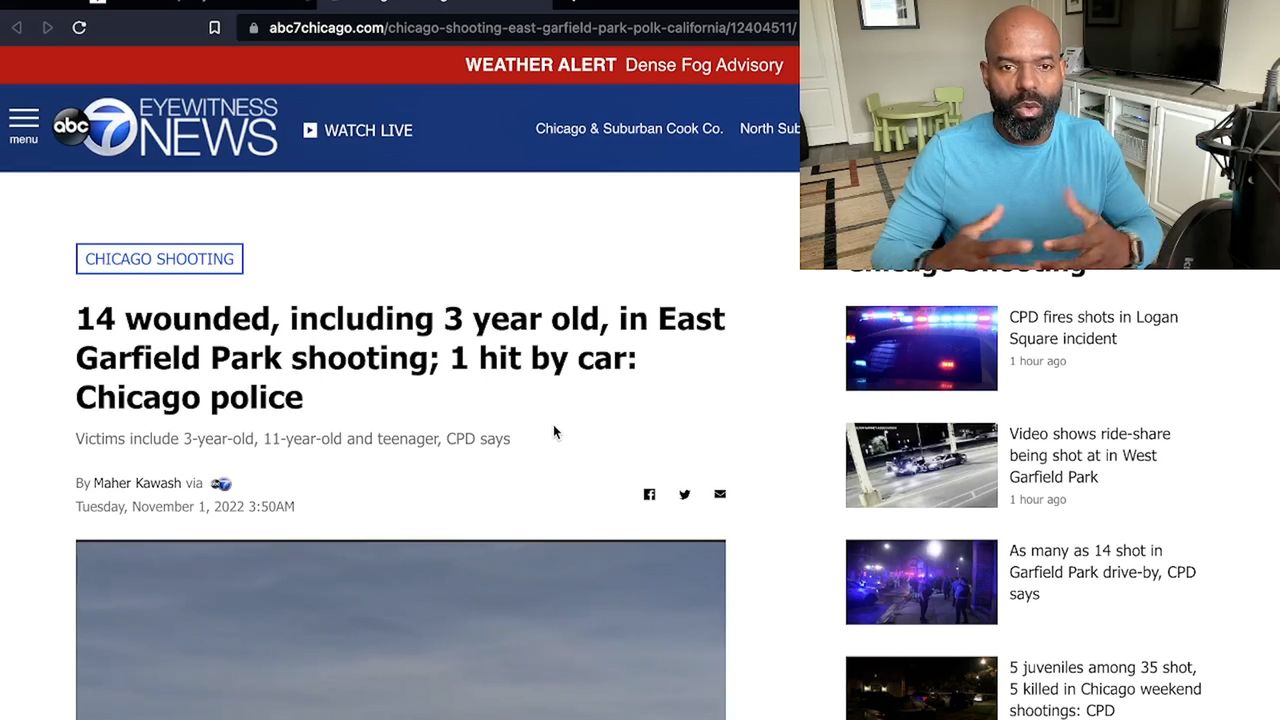The image size is (1280, 720).
Task: Open the ride-share shooting video thumbnail
Action: [x=921, y=465]
